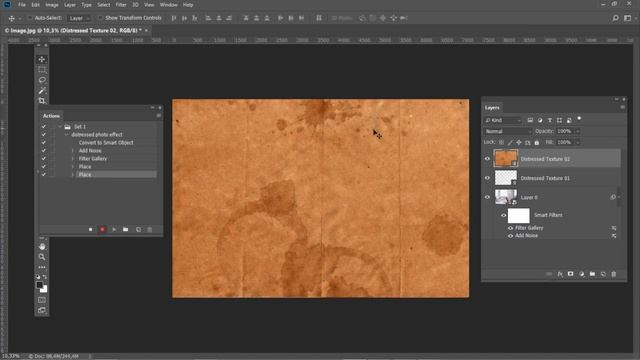
Task: Filter layers by pixel type icon
Action: 530,120
